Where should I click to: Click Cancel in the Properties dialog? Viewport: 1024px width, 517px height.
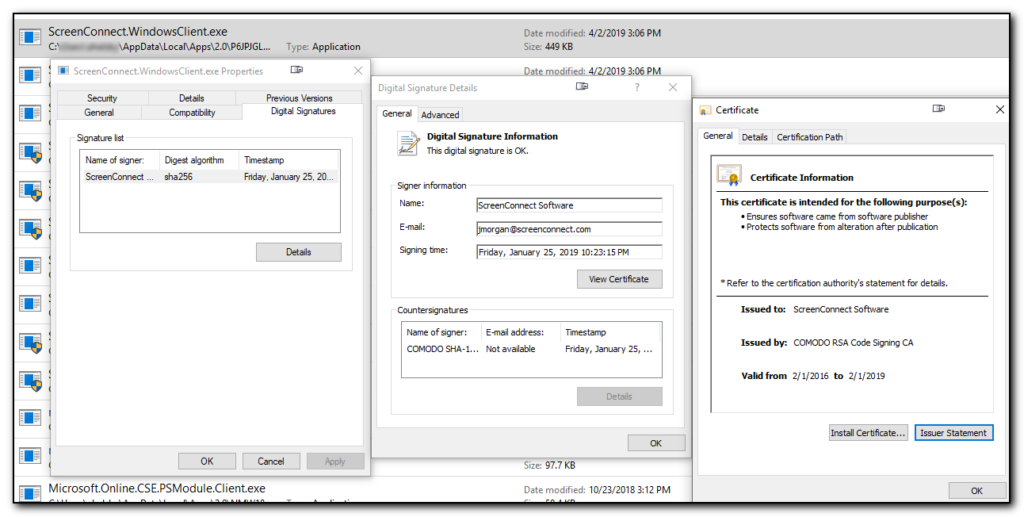point(271,461)
